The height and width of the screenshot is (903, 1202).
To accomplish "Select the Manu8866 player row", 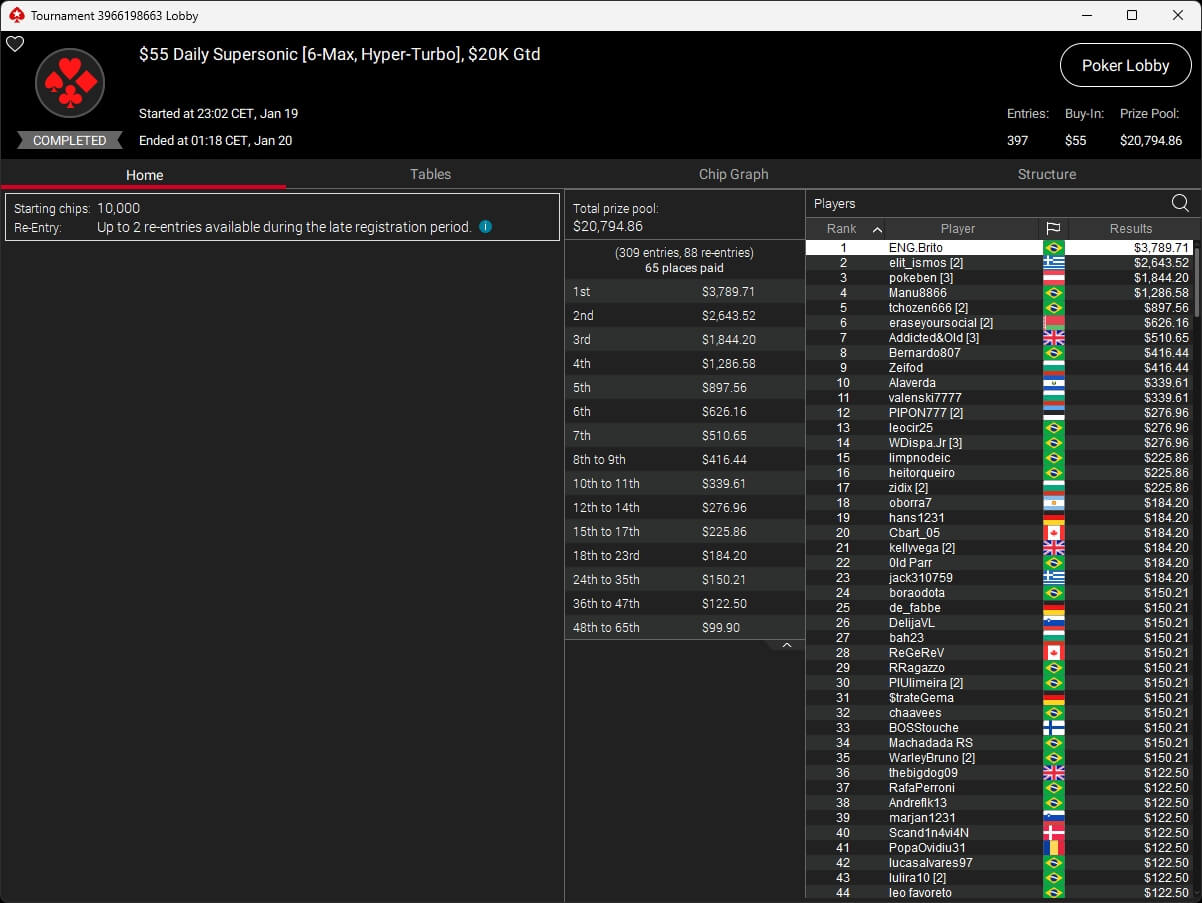I will point(917,293).
